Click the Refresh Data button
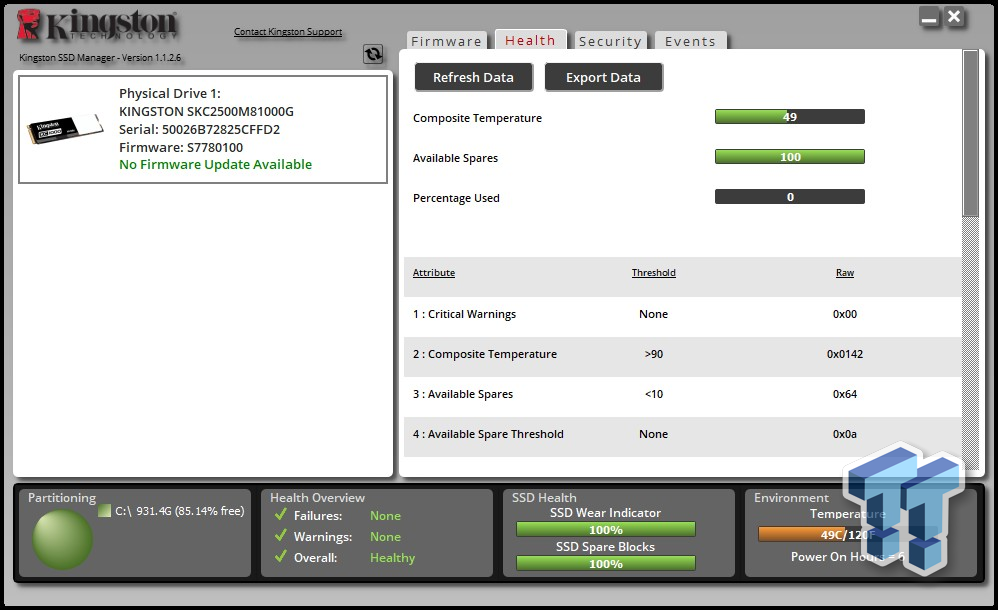This screenshot has width=998, height=610. 473,77
